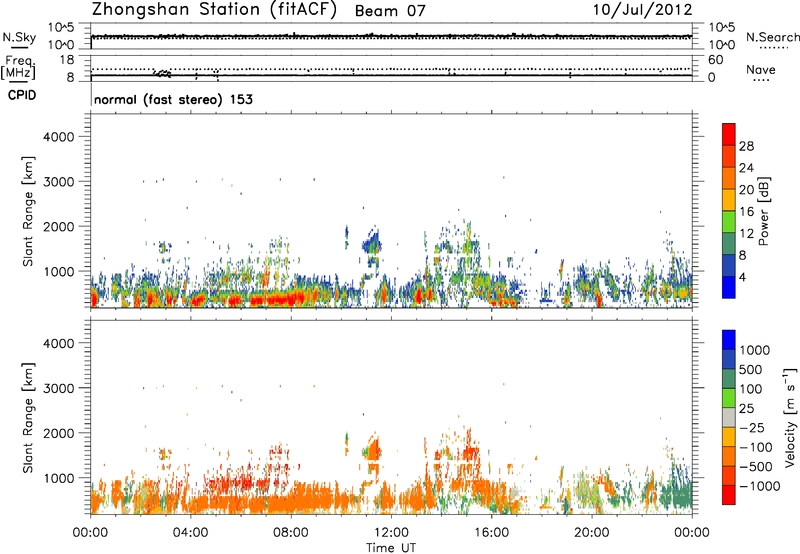Click the 'CPID' label
This screenshot has width=800, height=554.
(x=22, y=95)
